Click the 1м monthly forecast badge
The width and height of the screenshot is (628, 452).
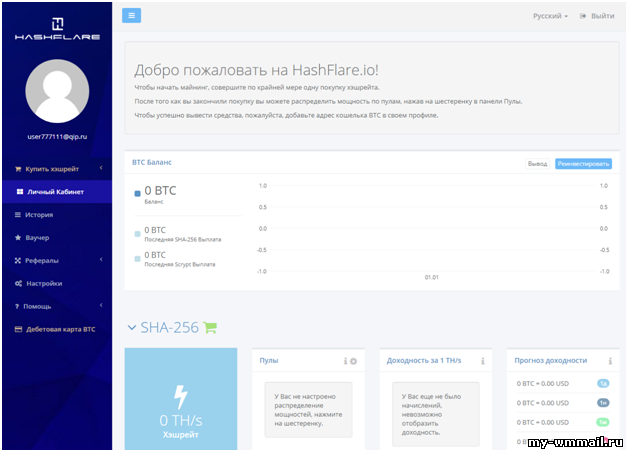click(x=603, y=422)
